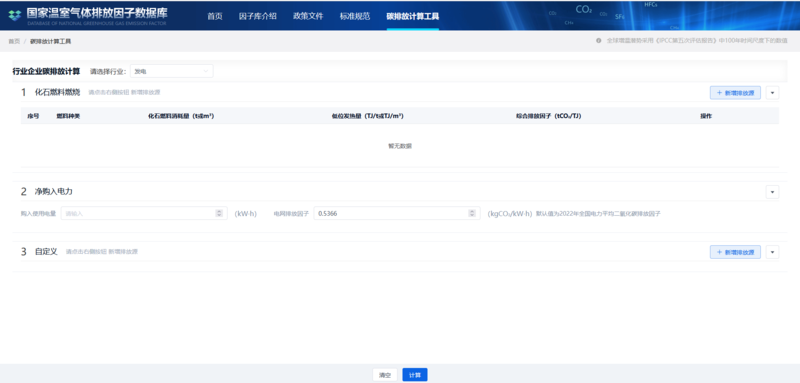Open the 政策文件 navigation tab
Screen dimensions: 800x383
click(x=308, y=16)
